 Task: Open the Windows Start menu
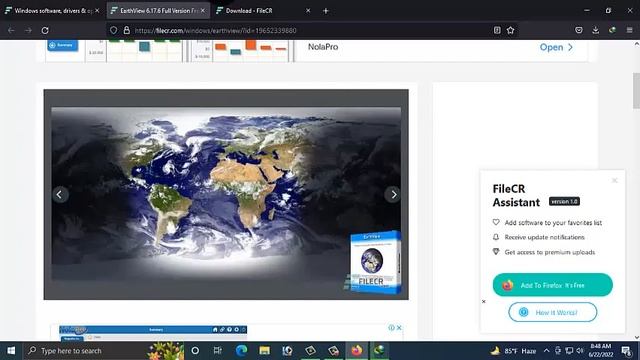11,351
